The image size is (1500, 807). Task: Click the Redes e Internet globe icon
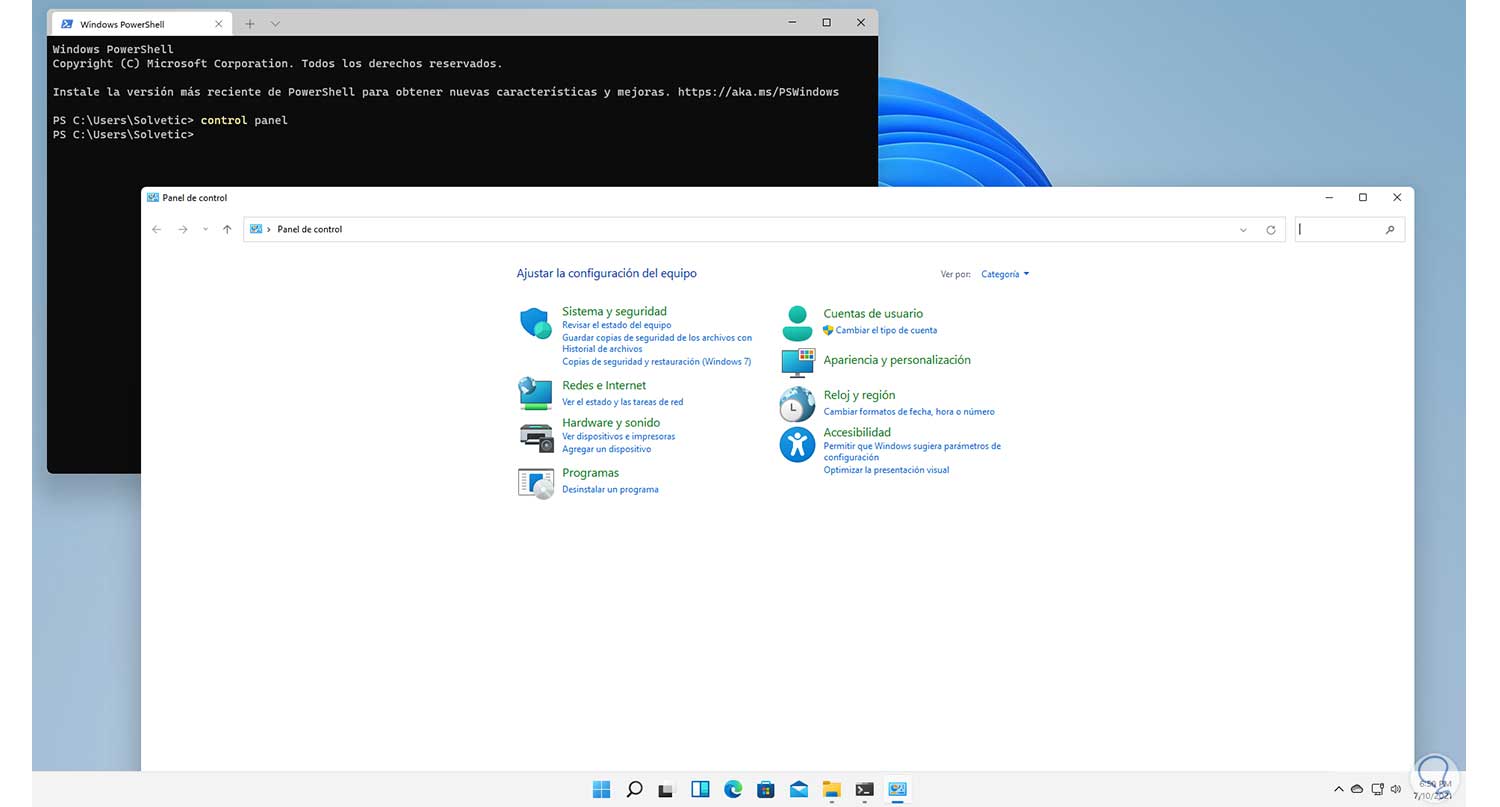pyautogui.click(x=536, y=393)
